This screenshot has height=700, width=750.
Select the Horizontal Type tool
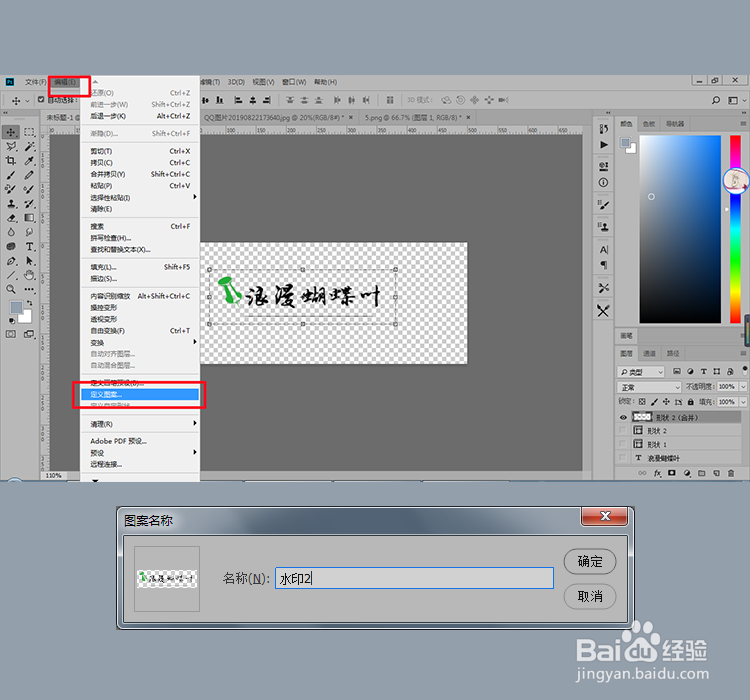click(29, 247)
